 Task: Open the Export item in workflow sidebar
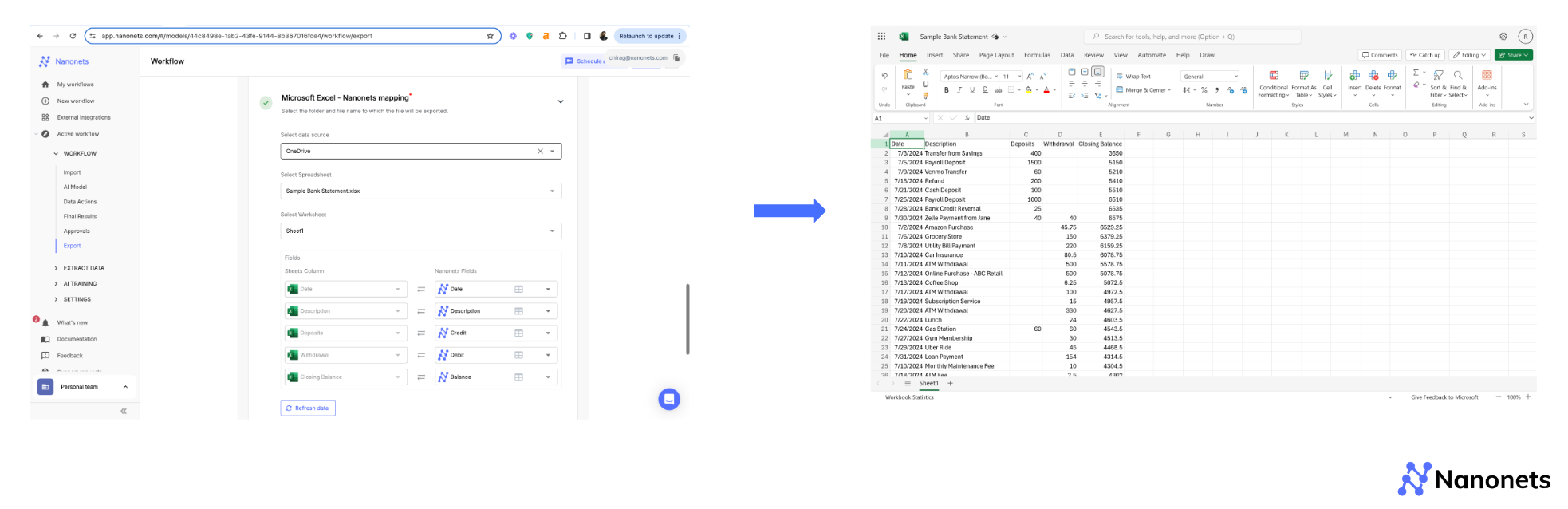(72, 246)
